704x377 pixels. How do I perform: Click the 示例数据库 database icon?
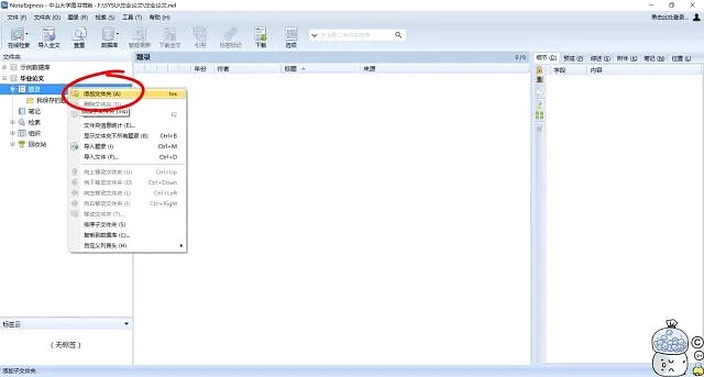point(13,67)
